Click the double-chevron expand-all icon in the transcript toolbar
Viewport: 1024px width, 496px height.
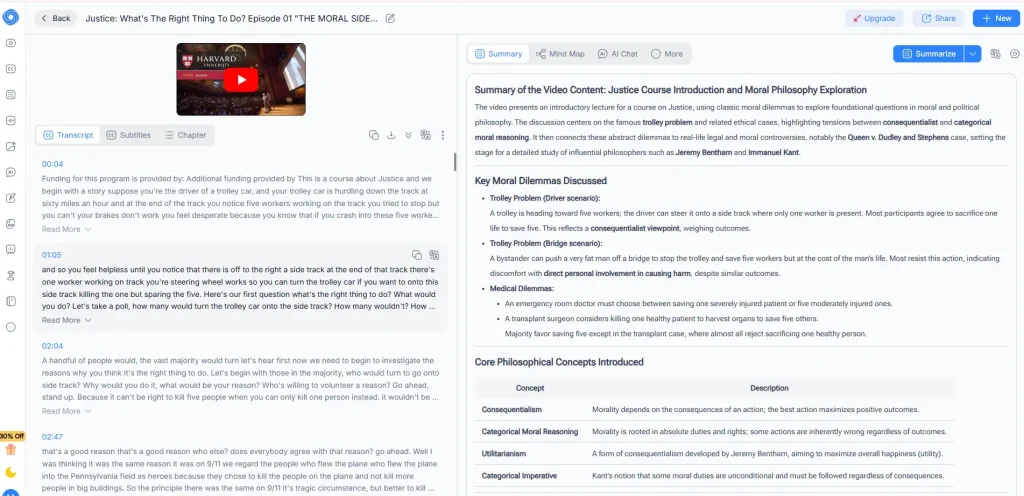tap(408, 135)
